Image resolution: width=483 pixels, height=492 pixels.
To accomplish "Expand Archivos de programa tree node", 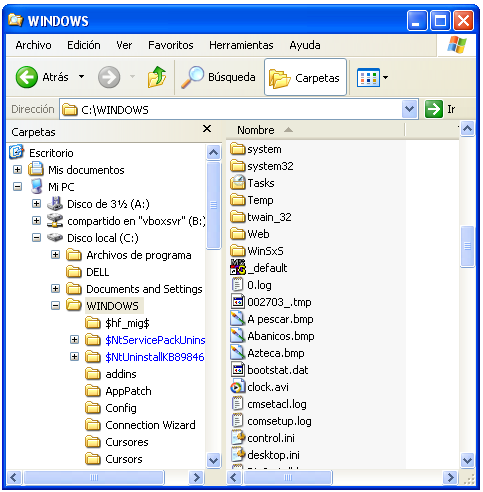I will point(55,255).
